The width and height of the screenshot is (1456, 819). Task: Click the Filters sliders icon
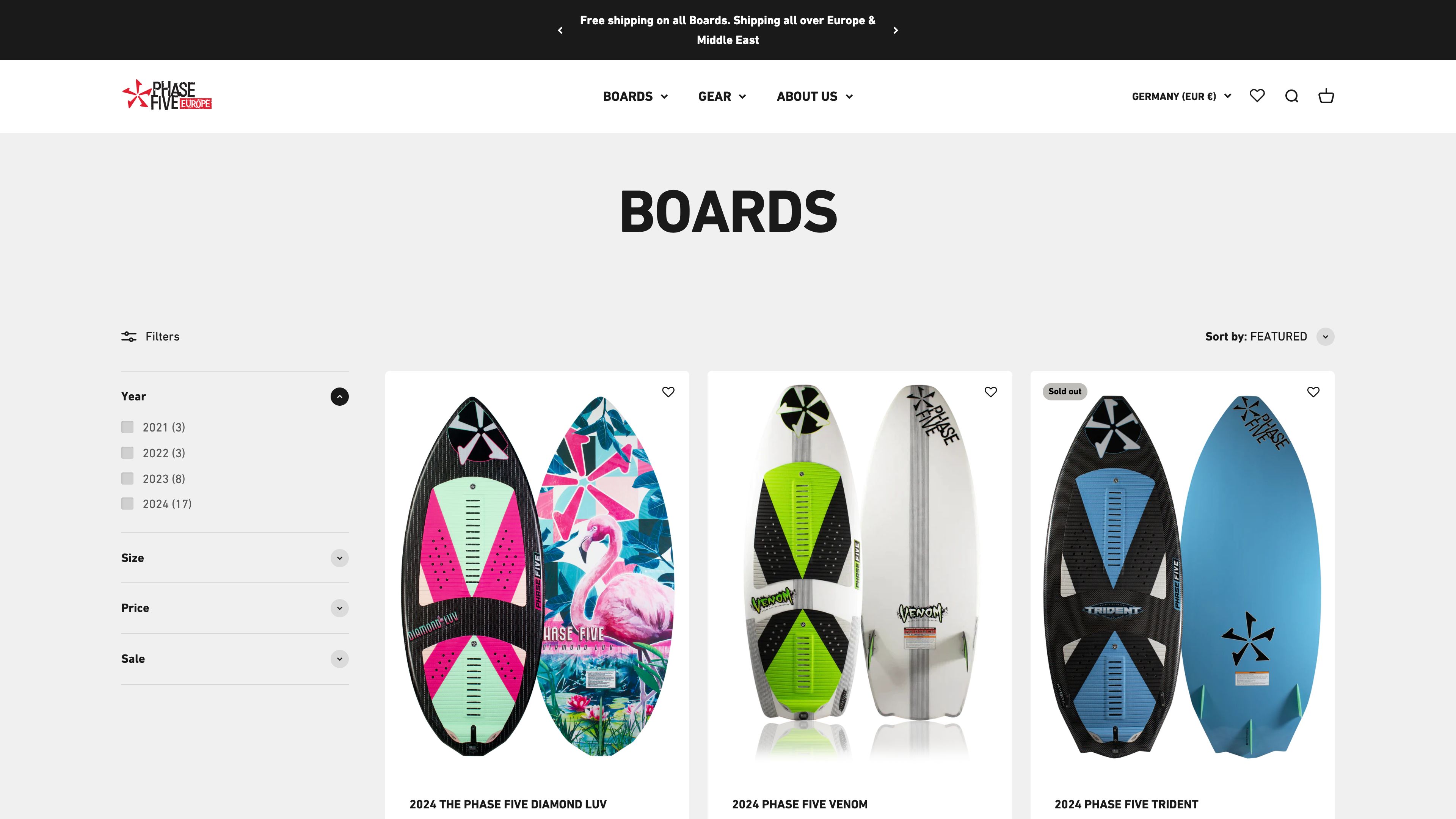(129, 336)
